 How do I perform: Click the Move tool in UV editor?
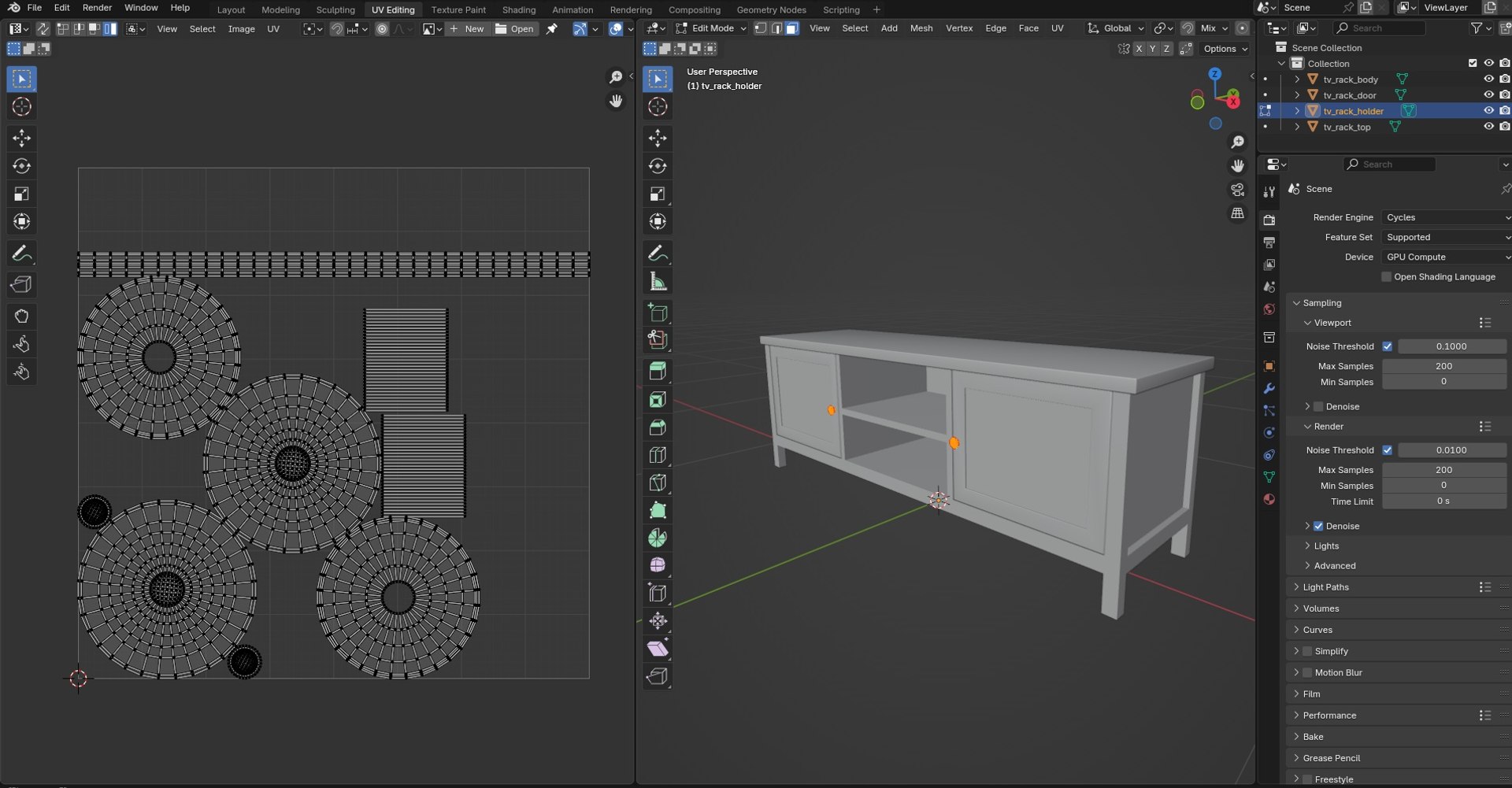point(21,139)
